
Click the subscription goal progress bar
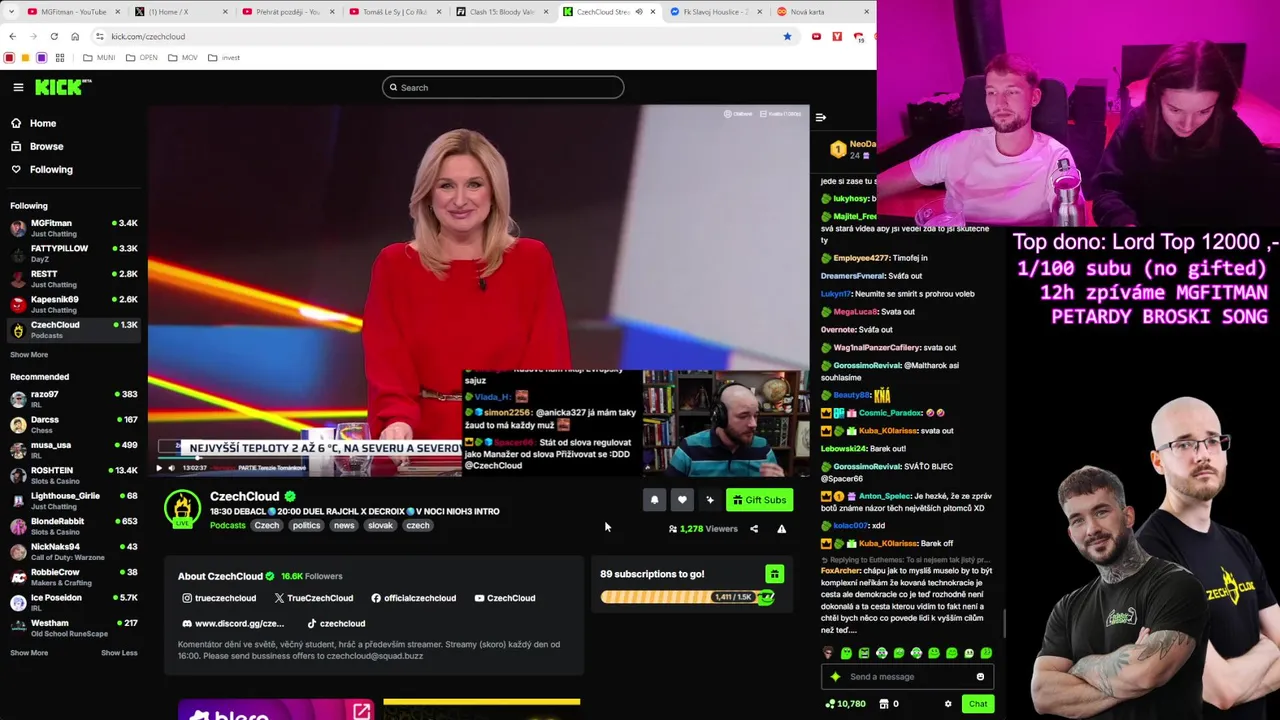coord(688,597)
